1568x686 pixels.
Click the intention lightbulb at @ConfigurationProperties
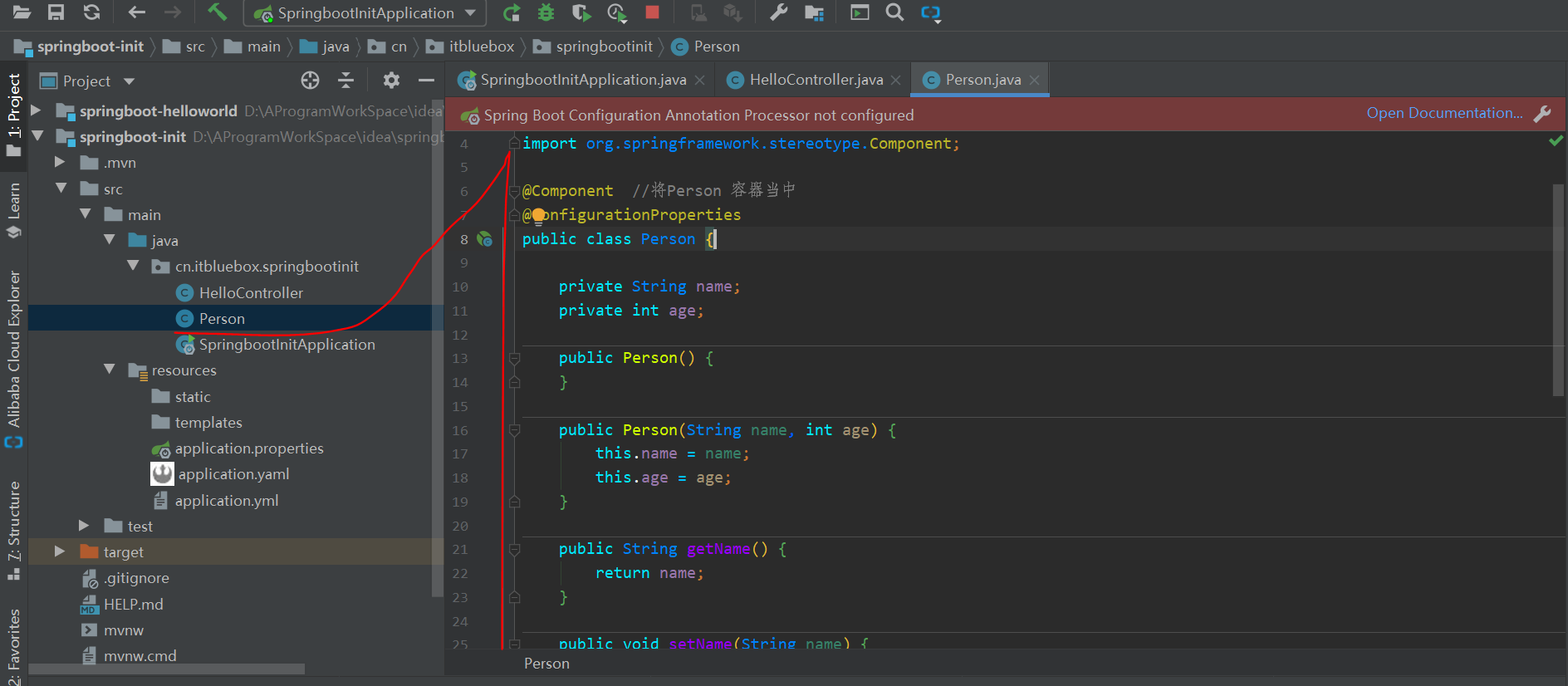538,217
